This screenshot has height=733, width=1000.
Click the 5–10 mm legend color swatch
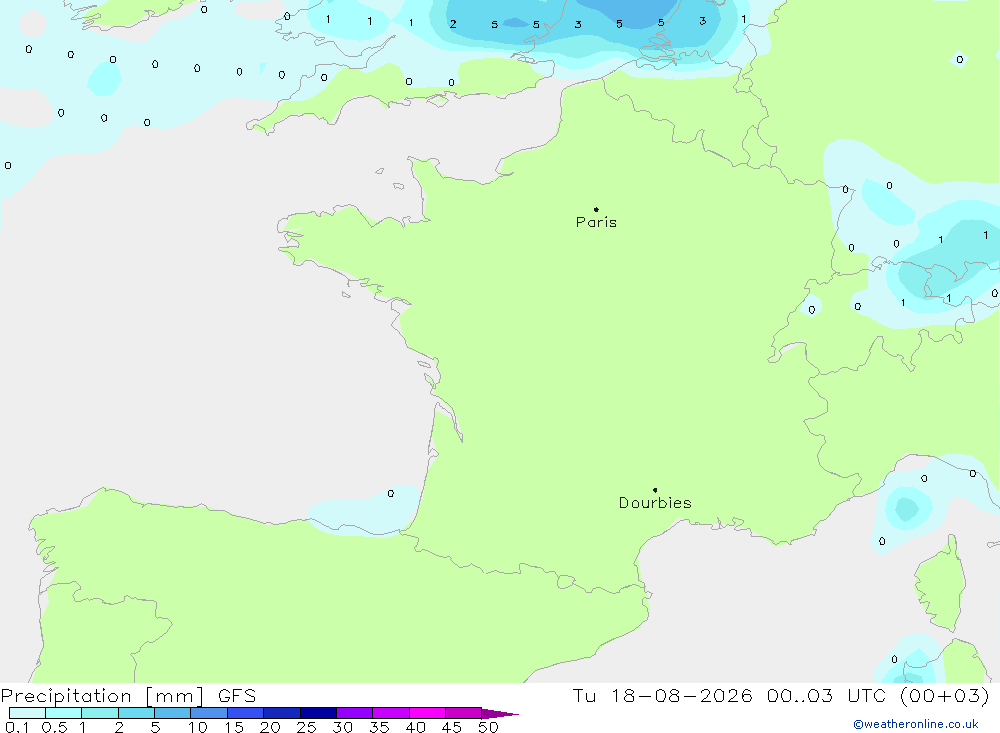pyautogui.click(x=173, y=713)
